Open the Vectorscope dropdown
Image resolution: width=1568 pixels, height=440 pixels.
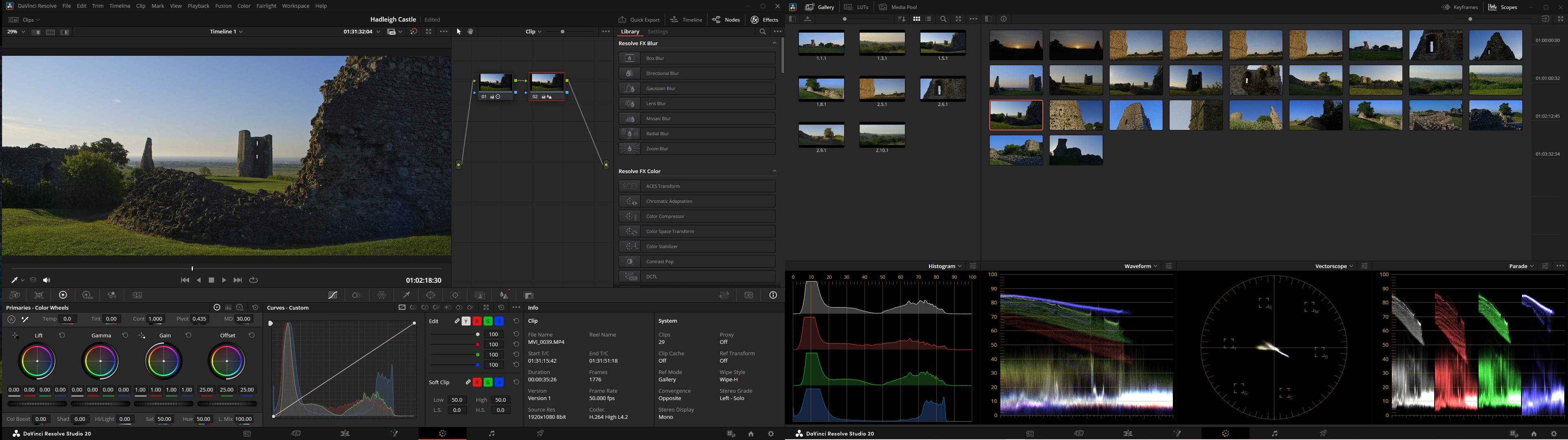(1334, 266)
